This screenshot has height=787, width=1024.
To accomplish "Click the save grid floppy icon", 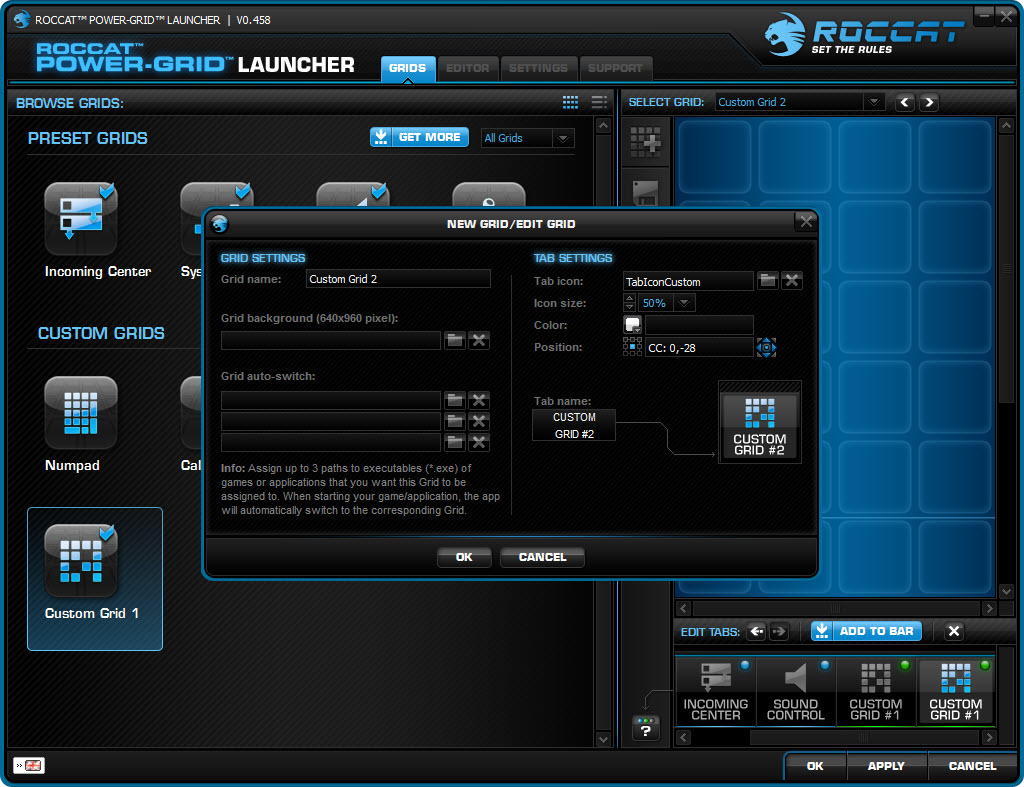I will (x=645, y=193).
